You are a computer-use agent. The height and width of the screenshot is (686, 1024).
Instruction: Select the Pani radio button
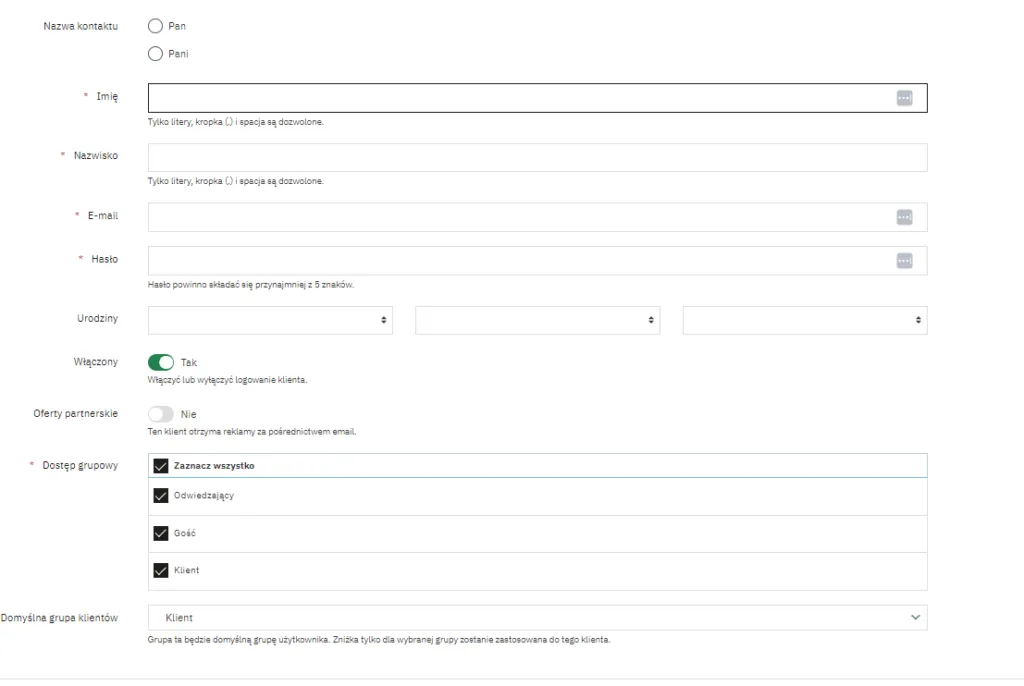click(x=155, y=53)
